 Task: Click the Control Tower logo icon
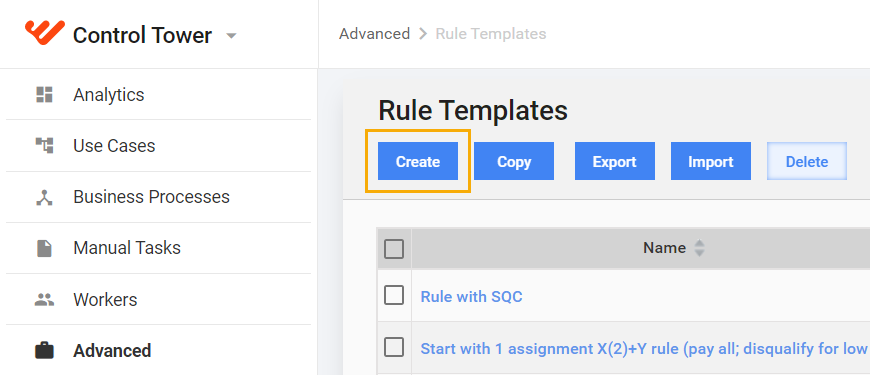pyautogui.click(x=45, y=32)
